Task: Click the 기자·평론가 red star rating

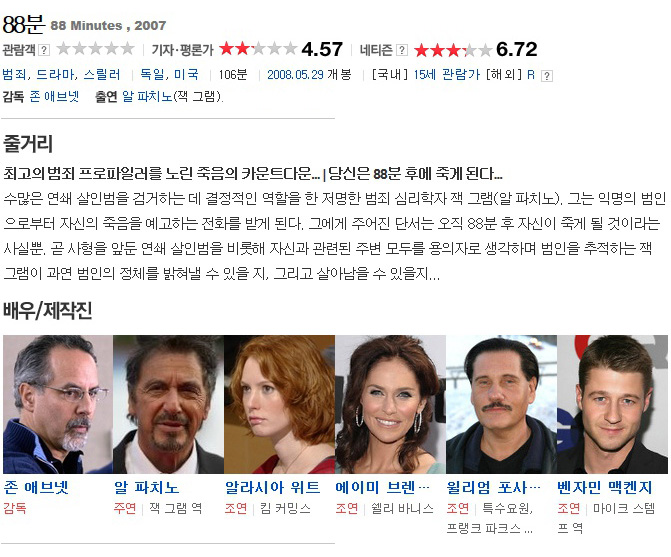Action: tap(258, 49)
